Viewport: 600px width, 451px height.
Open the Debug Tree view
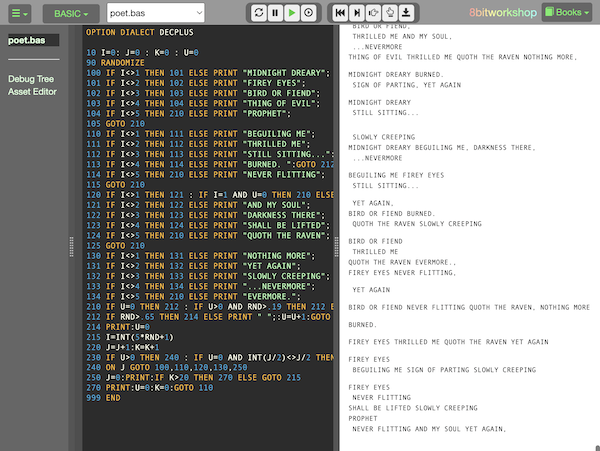click(x=32, y=78)
